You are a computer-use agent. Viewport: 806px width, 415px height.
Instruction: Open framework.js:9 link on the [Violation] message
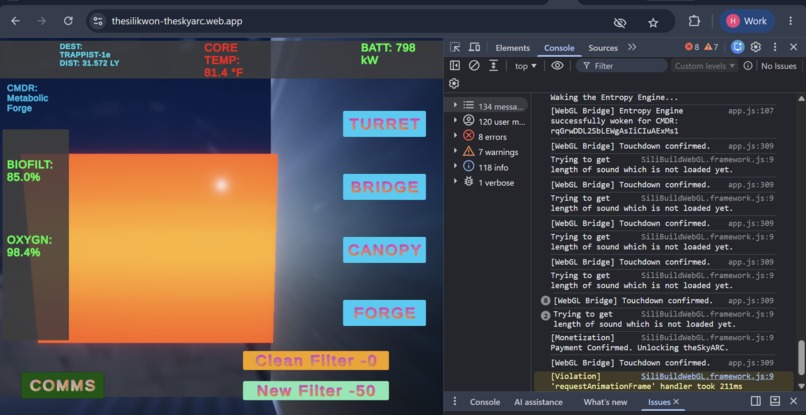[x=707, y=376]
